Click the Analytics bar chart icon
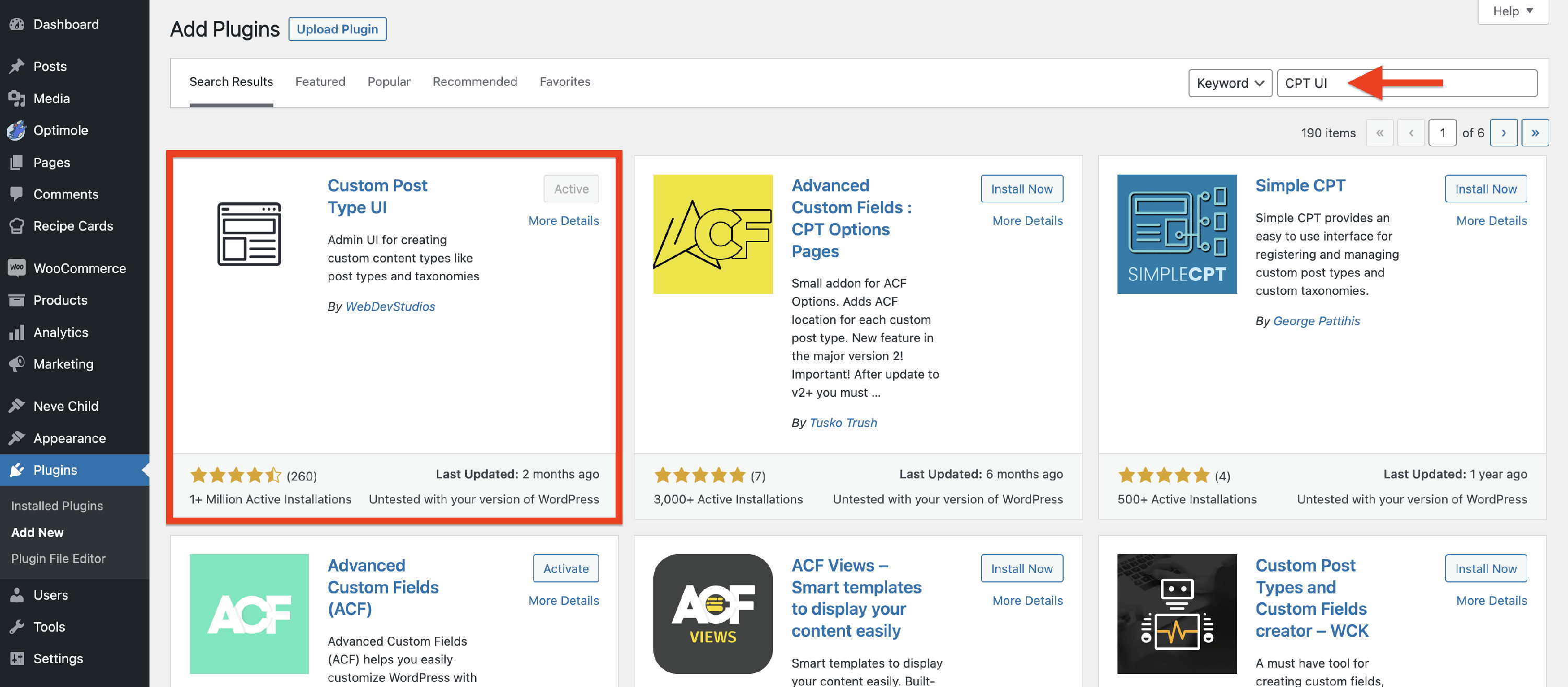 point(17,333)
